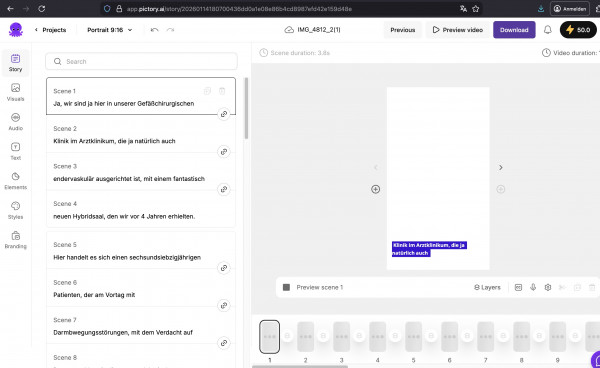
Task: Open the notifications bell
Action: point(548,30)
